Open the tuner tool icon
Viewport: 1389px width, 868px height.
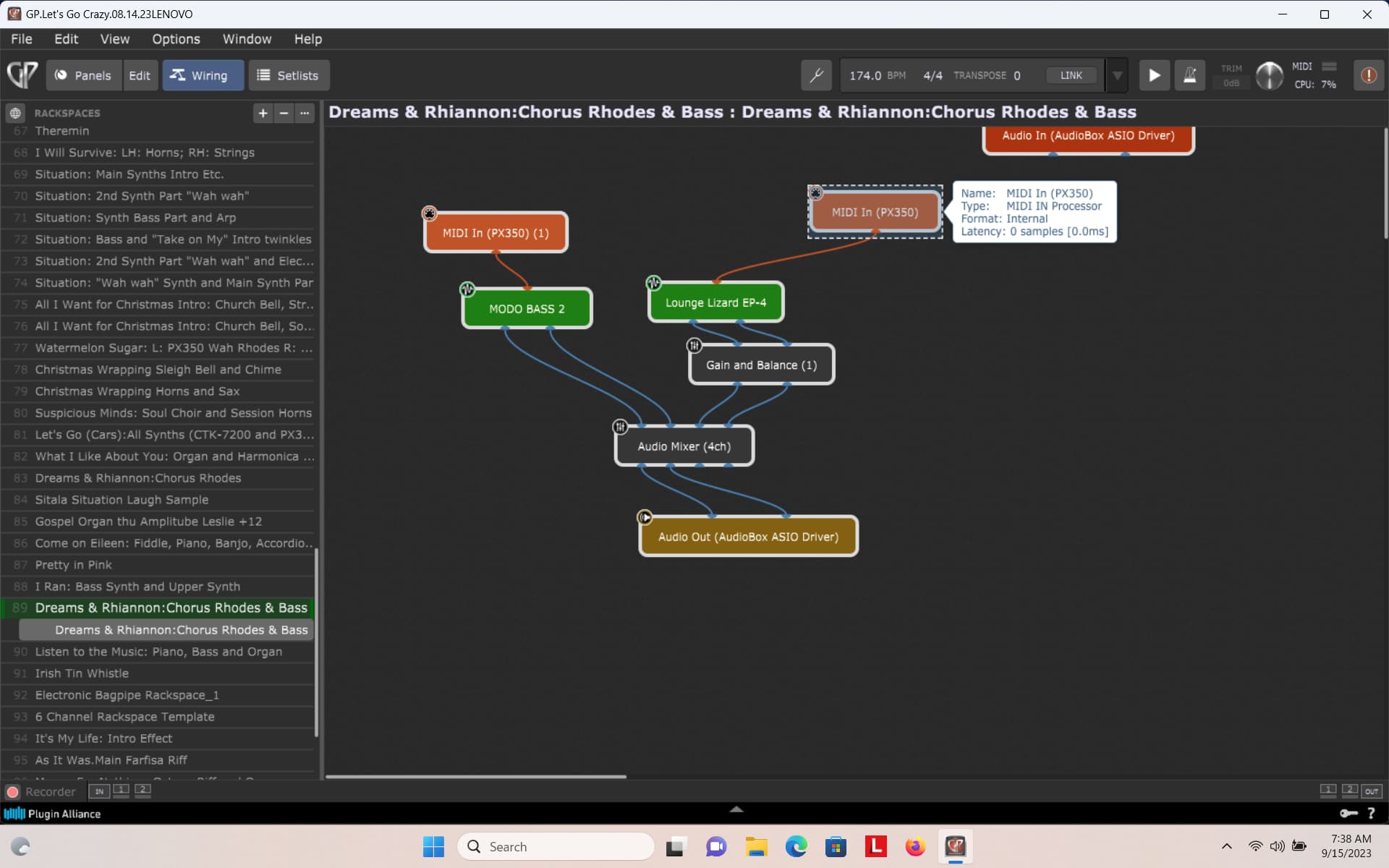pyautogui.click(x=816, y=75)
